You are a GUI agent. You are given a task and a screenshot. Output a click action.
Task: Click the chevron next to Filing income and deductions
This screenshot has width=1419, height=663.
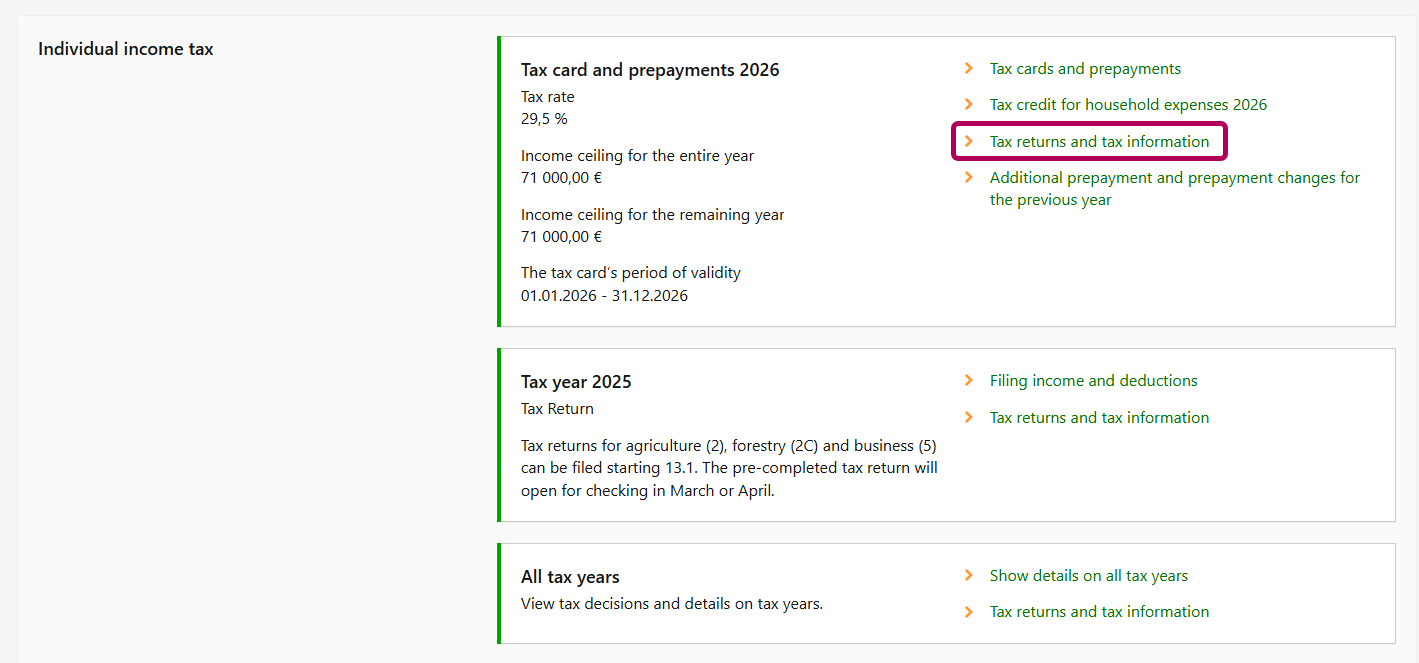pos(968,381)
